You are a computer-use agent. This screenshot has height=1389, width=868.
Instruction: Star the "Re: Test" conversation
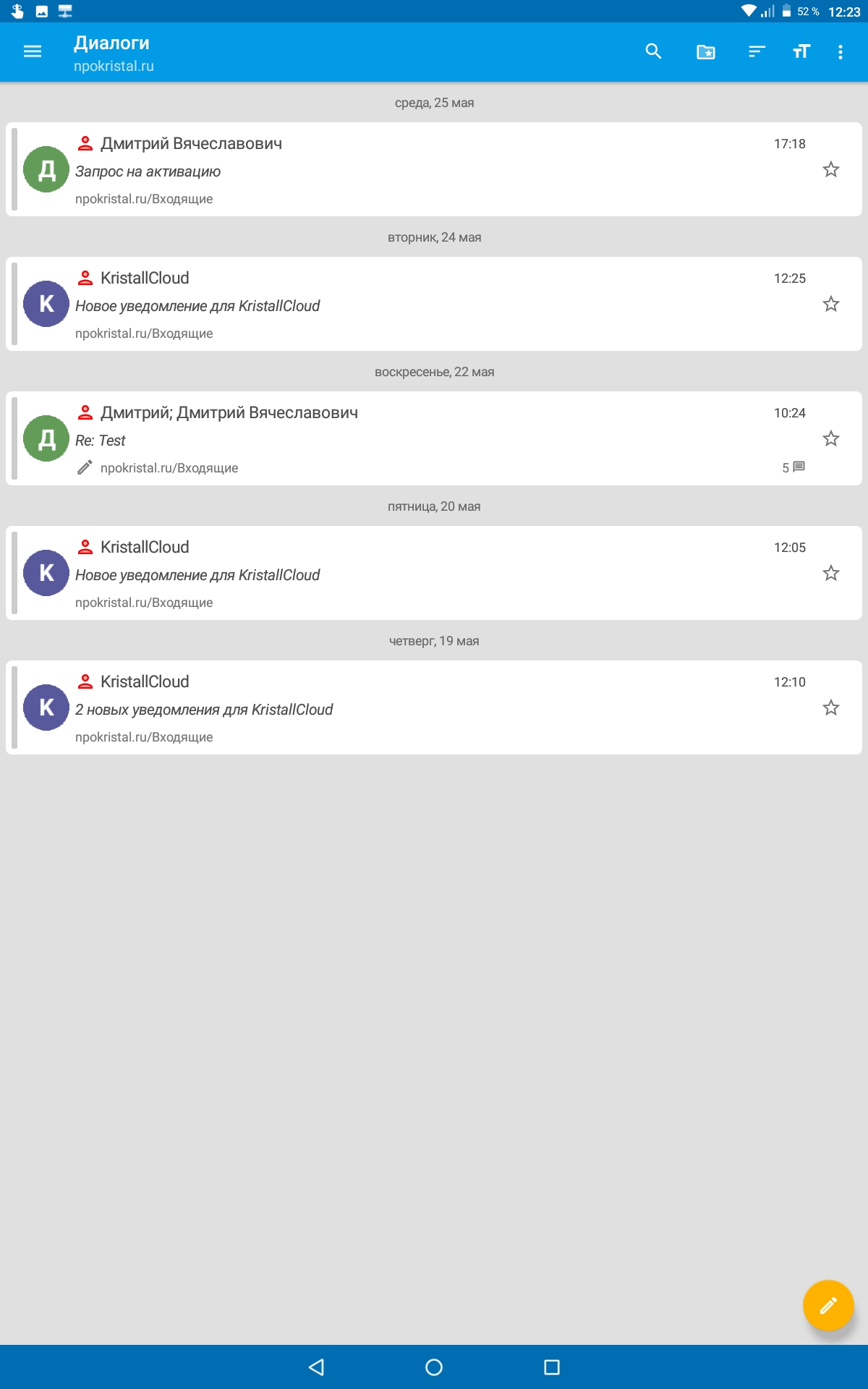(x=830, y=438)
